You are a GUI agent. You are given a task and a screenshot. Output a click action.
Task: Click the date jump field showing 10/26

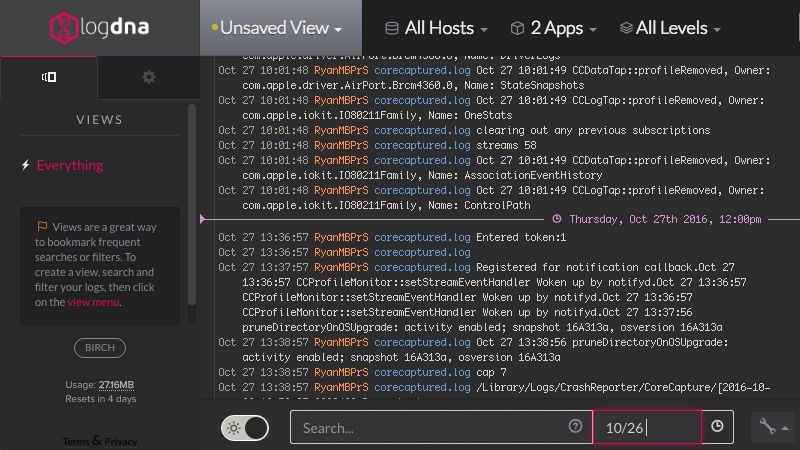tap(646, 427)
